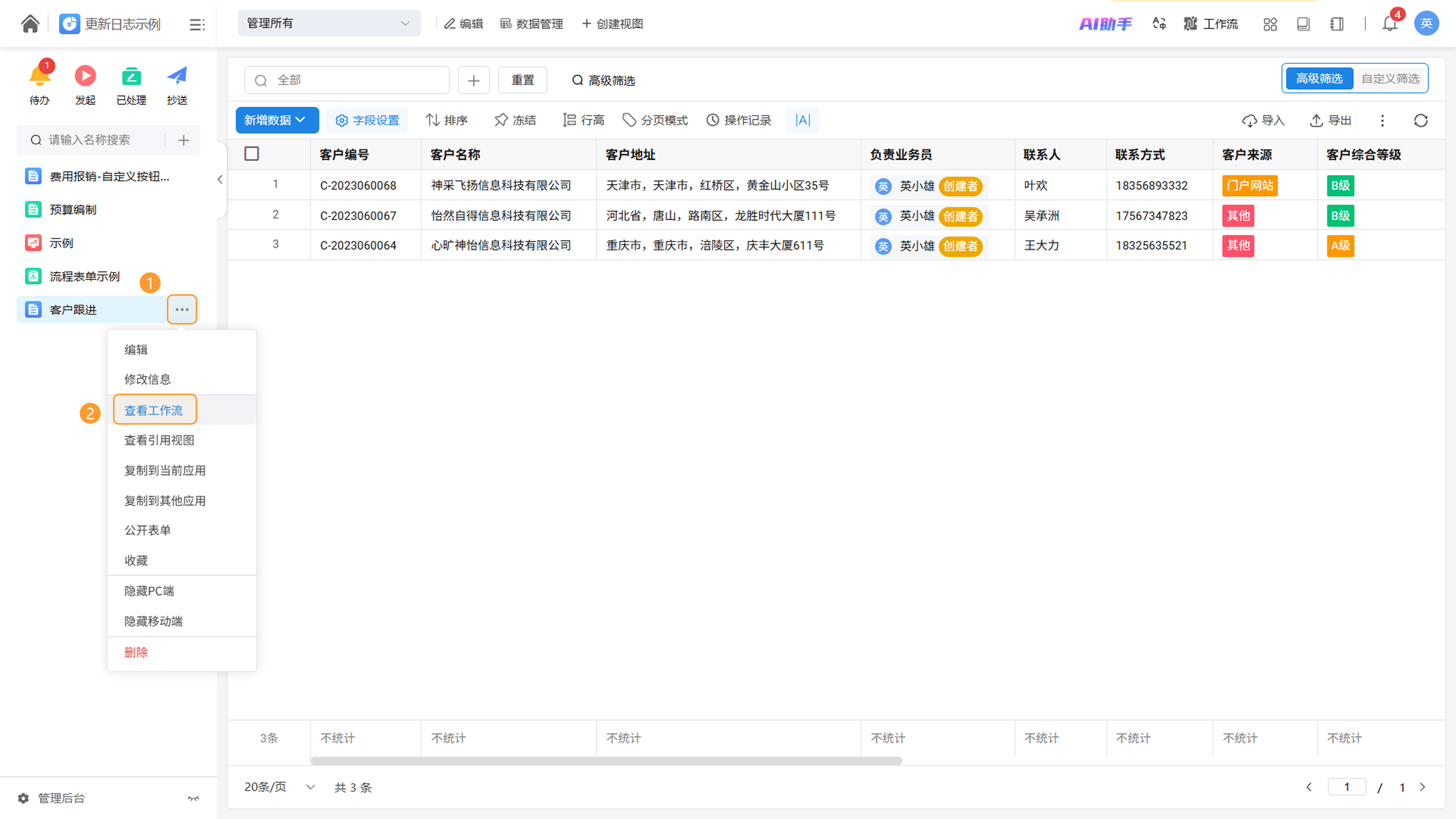The height and width of the screenshot is (819, 1456).
Task: Select 编辑 in context menu
Action: click(182, 350)
